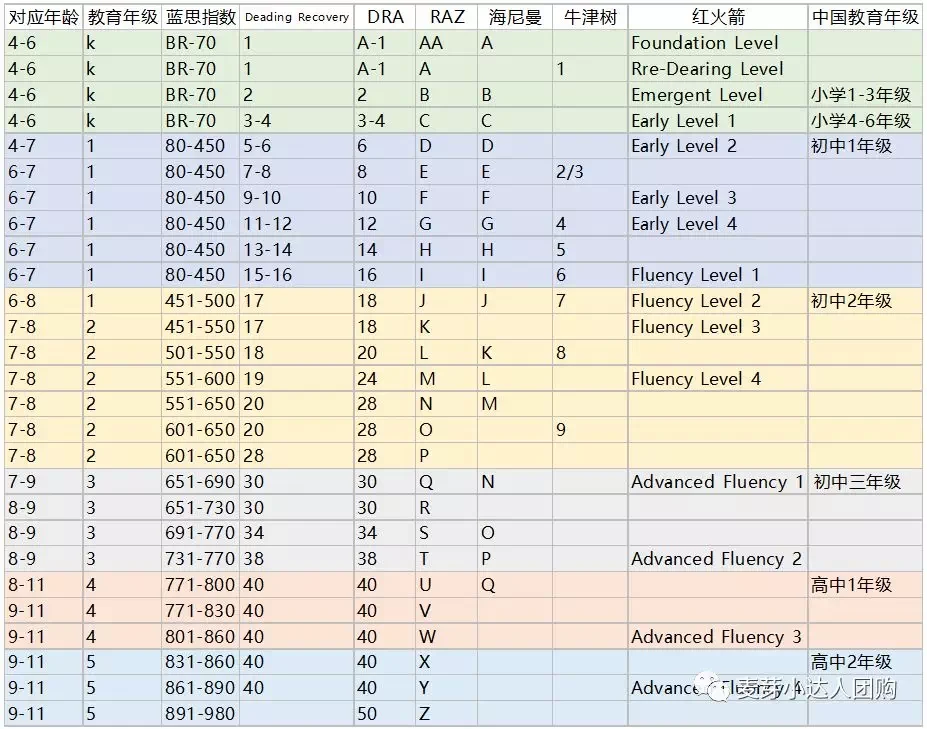
Task: Select the 4-7 age cell
Action: (43, 146)
